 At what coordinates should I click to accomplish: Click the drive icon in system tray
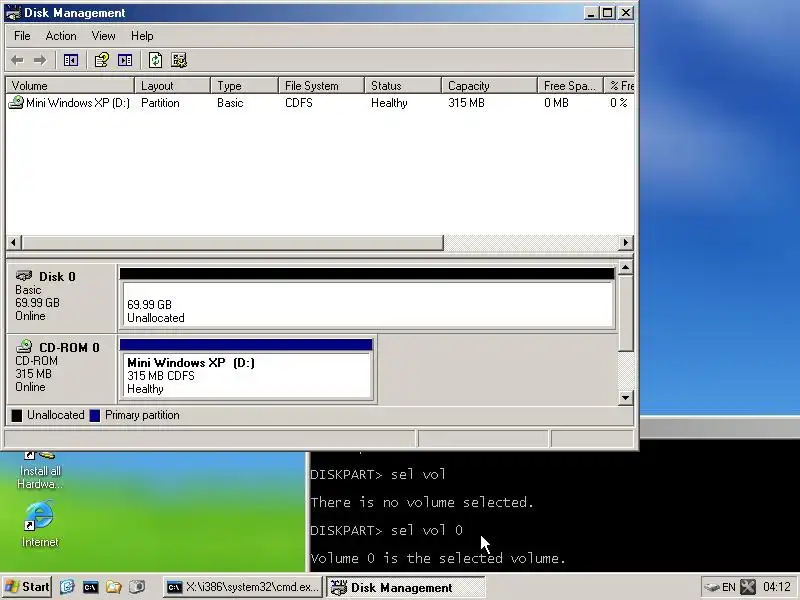coord(711,587)
